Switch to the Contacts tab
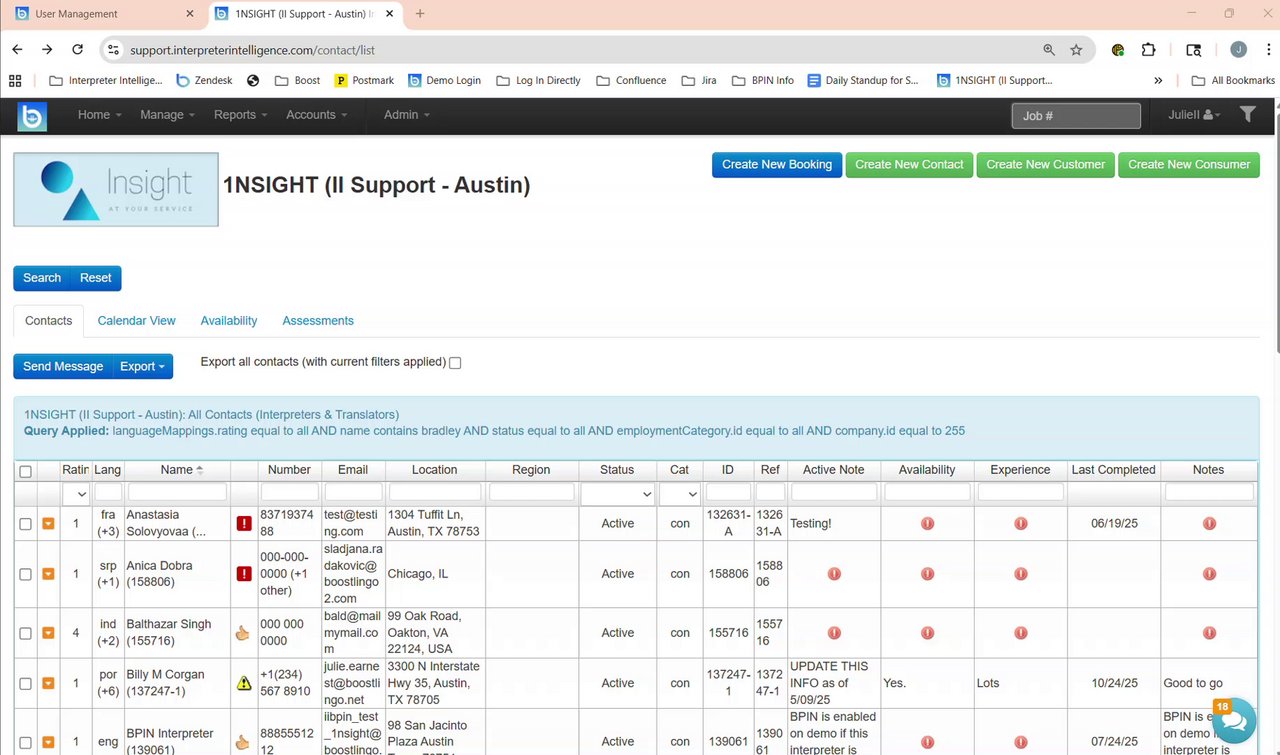 pos(49,321)
